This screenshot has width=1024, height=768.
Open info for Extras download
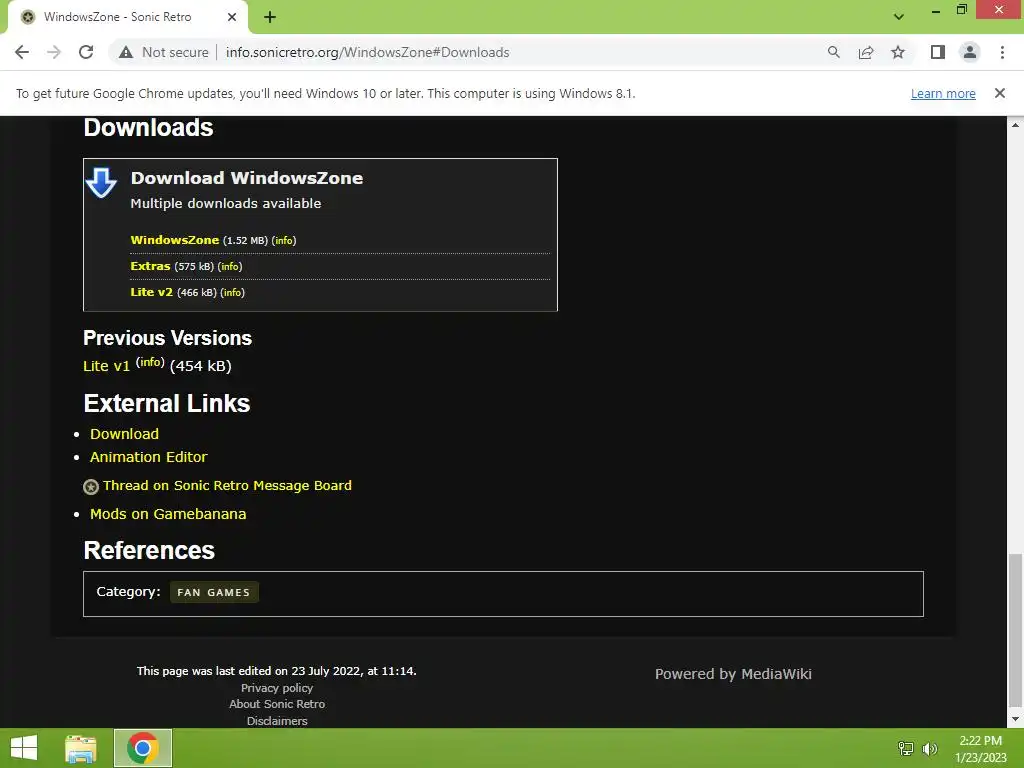230,266
